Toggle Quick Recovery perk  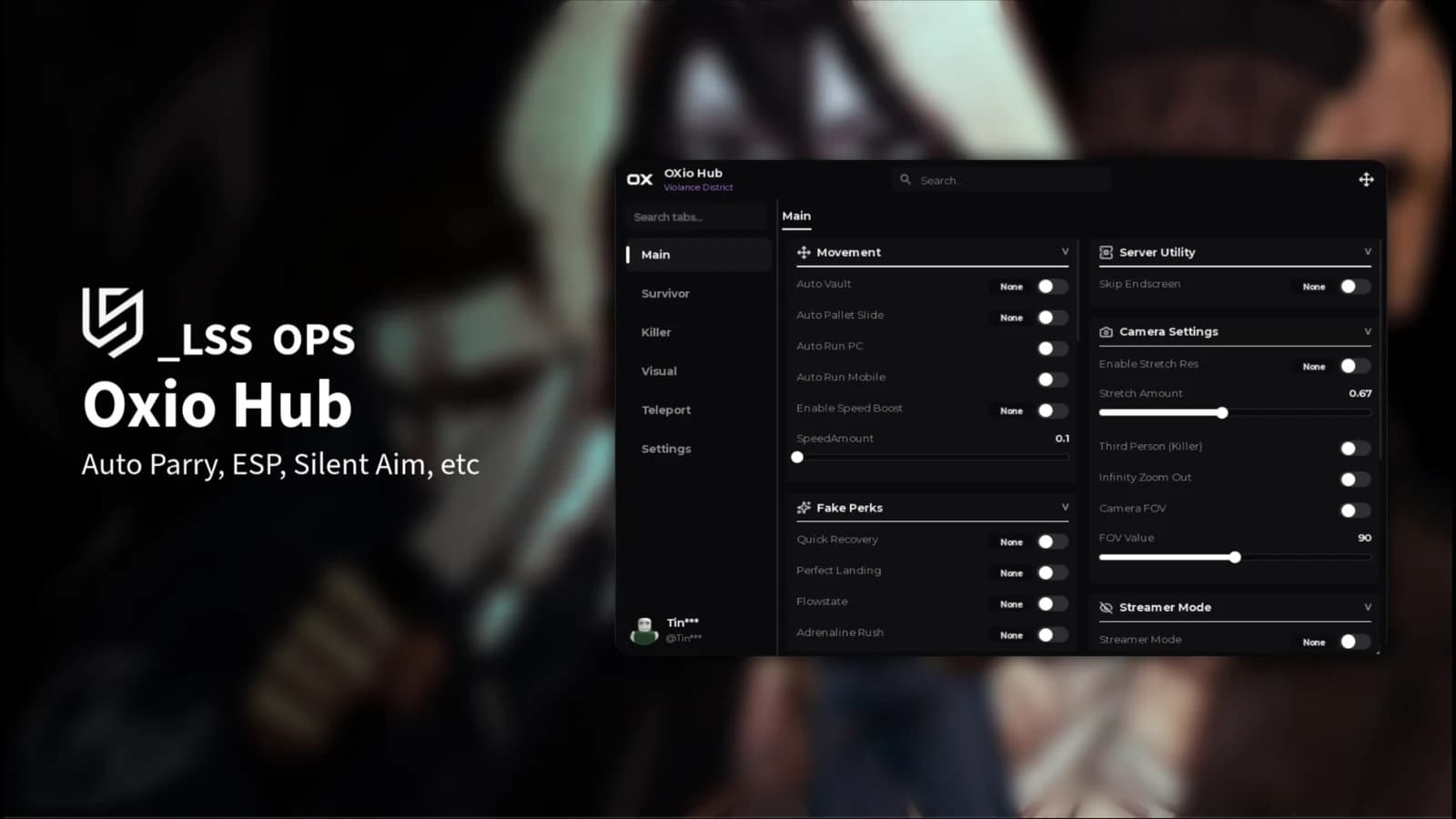coord(1053,541)
